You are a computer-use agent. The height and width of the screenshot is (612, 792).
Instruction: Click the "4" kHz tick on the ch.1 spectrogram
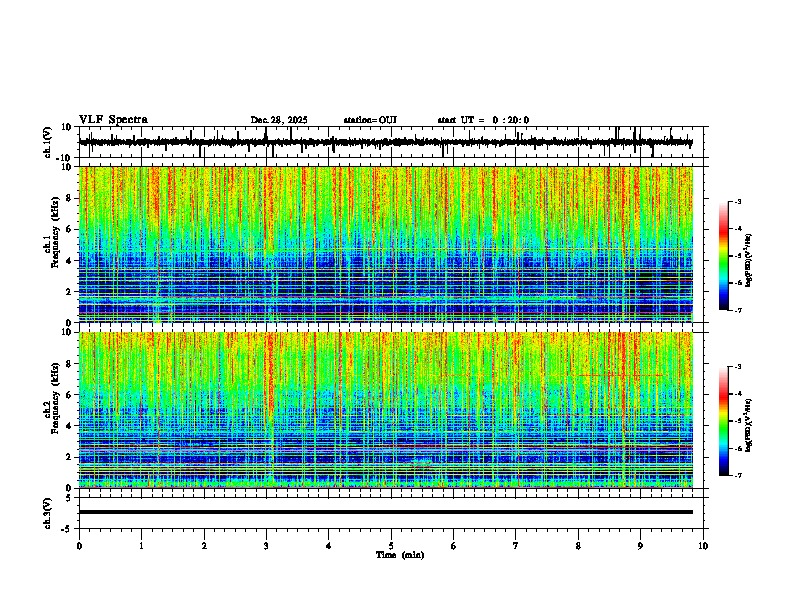pyautogui.click(x=69, y=261)
